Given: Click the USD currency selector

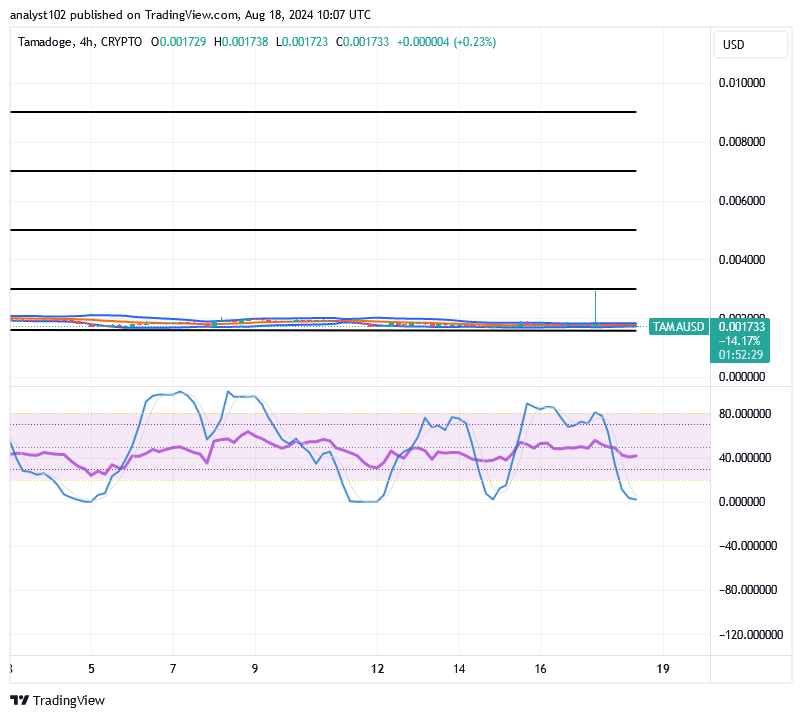Looking at the screenshot, I should tap(750, 44).
